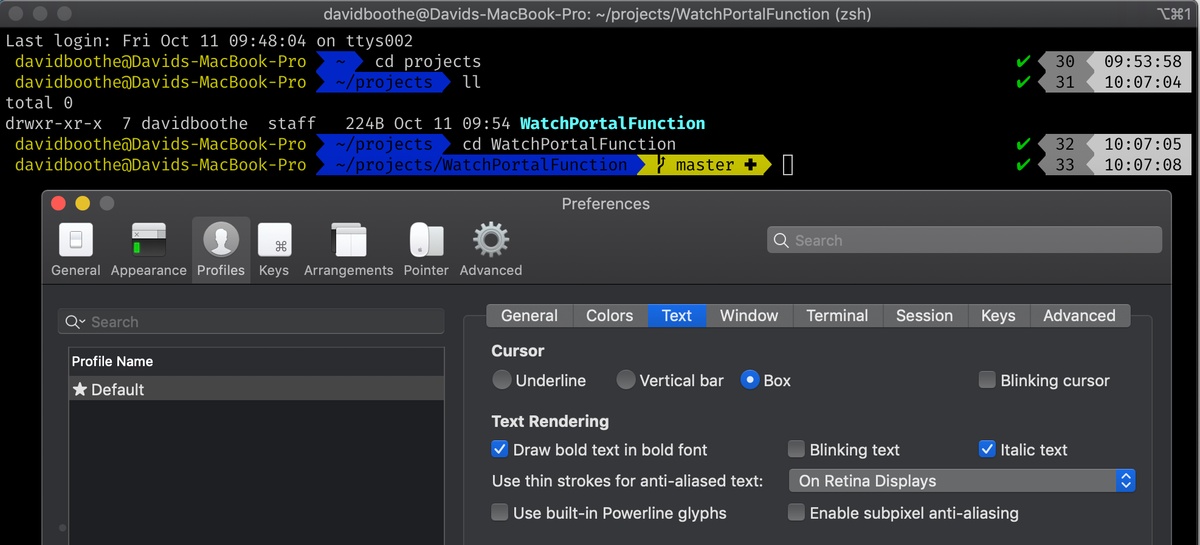Open the thin strokes On Retina Displays dropdown
Image resolution: width=1200 pixels, height=545 pixels.
(x=962, y=481)
